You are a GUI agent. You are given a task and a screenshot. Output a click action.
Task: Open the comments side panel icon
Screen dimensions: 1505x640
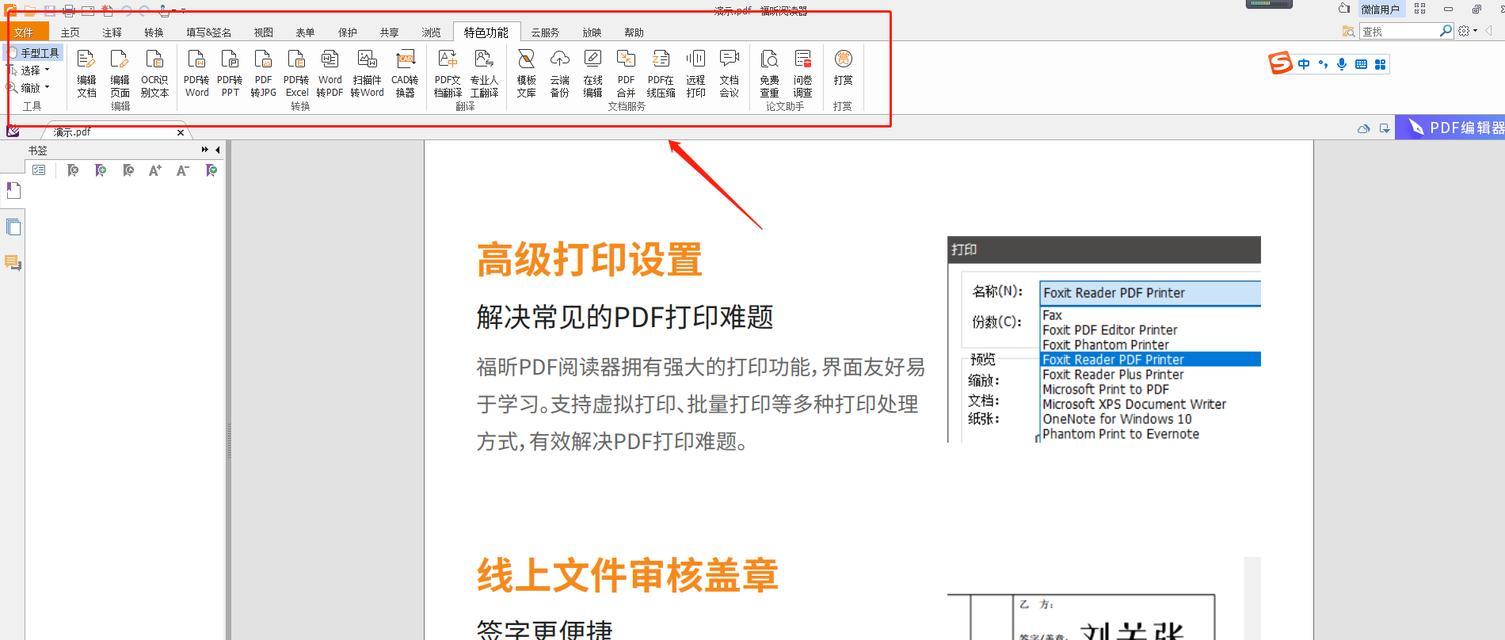pos(13,262)
